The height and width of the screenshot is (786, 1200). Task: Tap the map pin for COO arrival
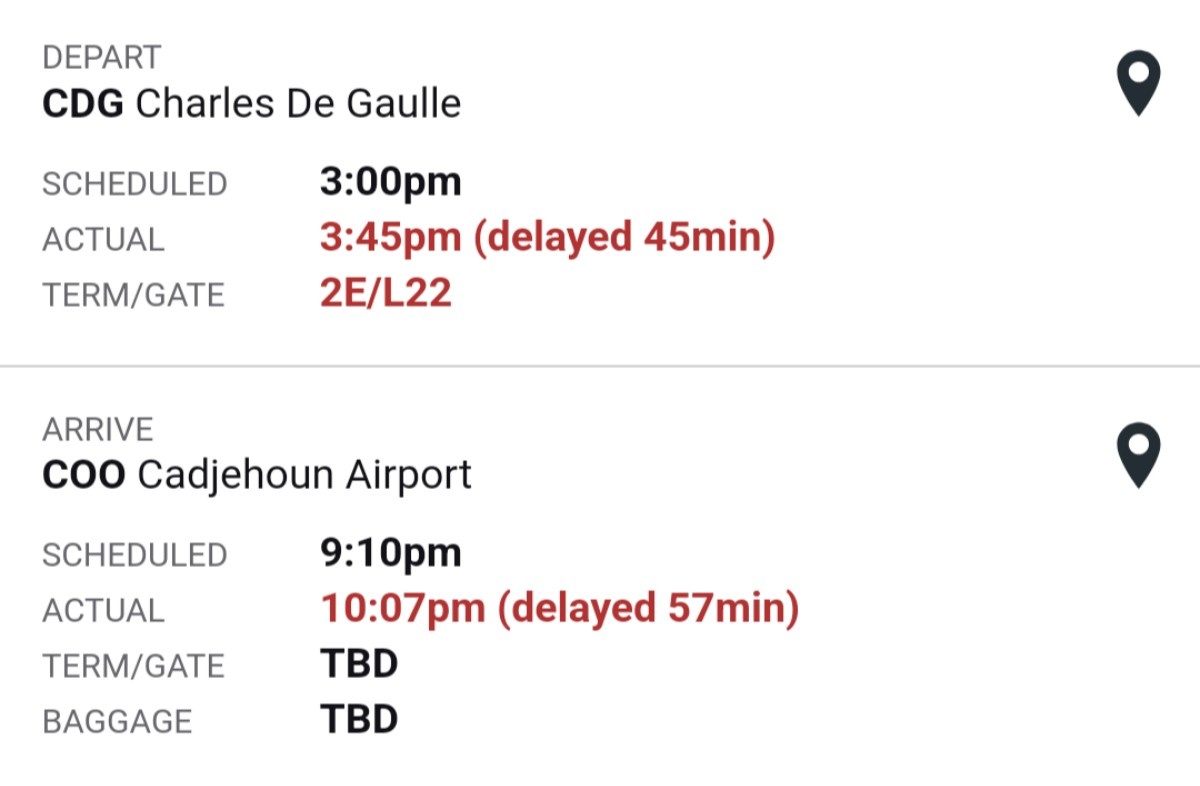[1138, 454]
